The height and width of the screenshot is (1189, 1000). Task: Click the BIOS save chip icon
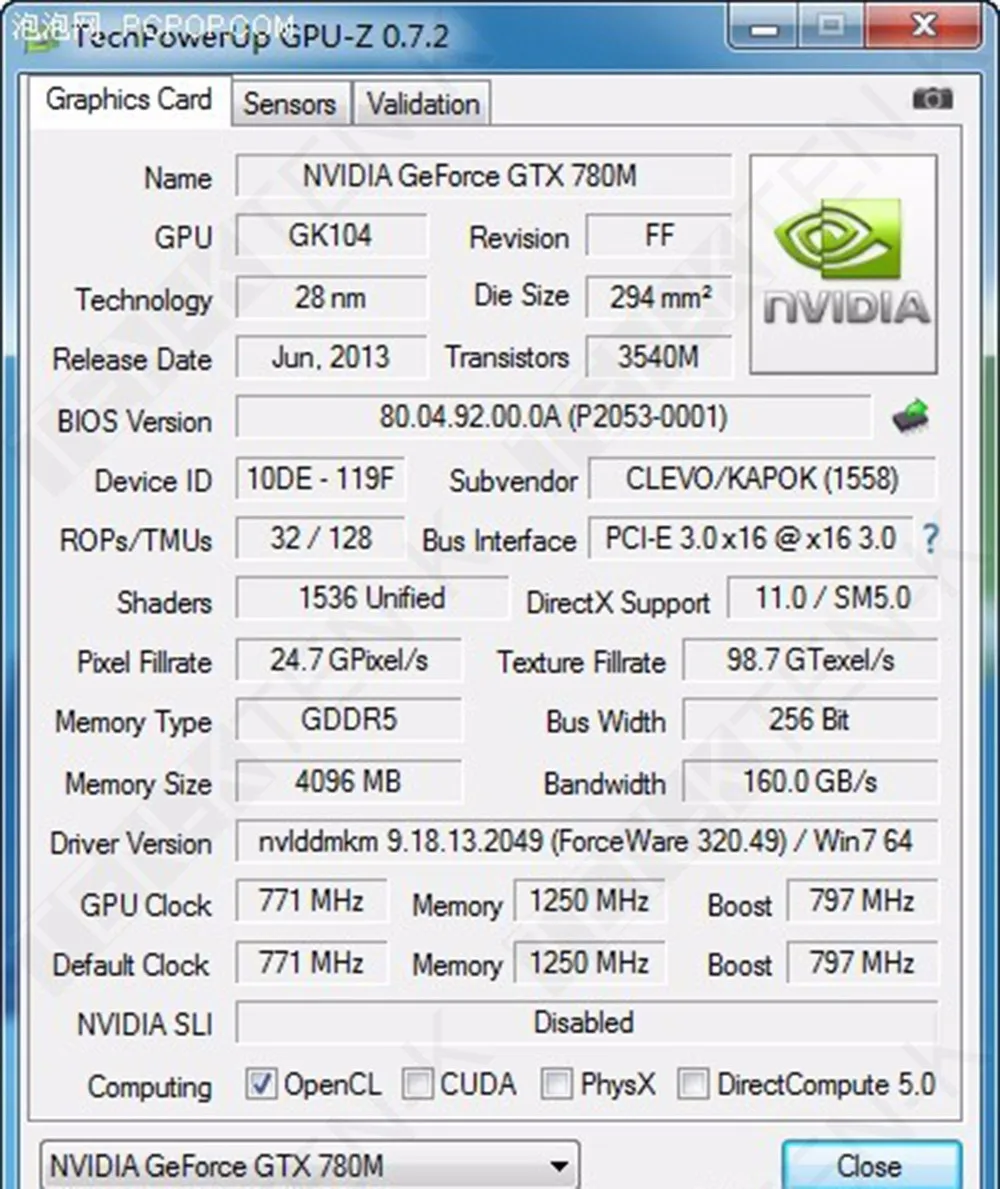click(911, 416)
